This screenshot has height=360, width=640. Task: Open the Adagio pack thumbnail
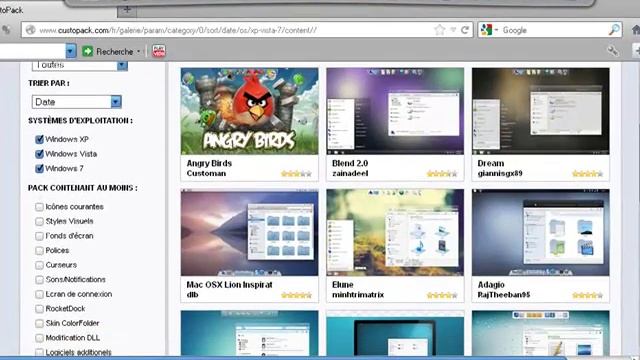540,232
